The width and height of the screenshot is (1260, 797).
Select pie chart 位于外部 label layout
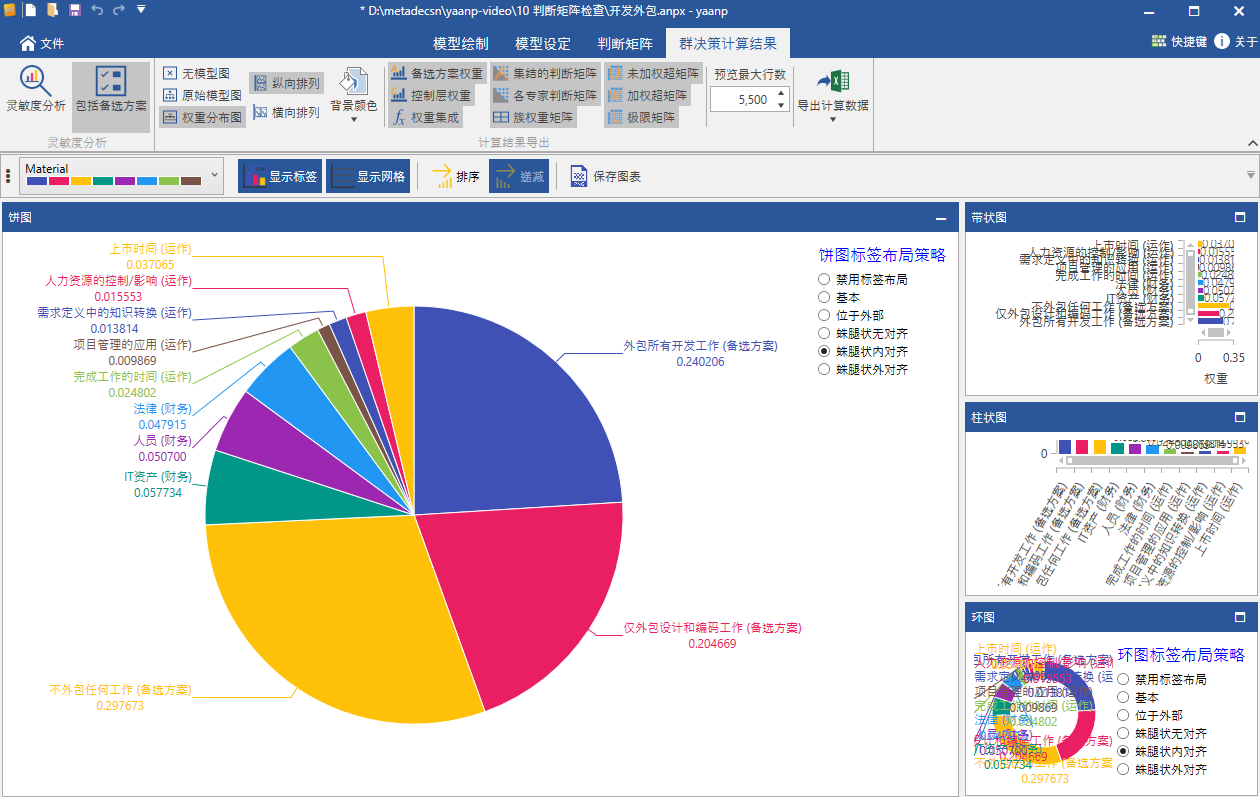[824, 315]
